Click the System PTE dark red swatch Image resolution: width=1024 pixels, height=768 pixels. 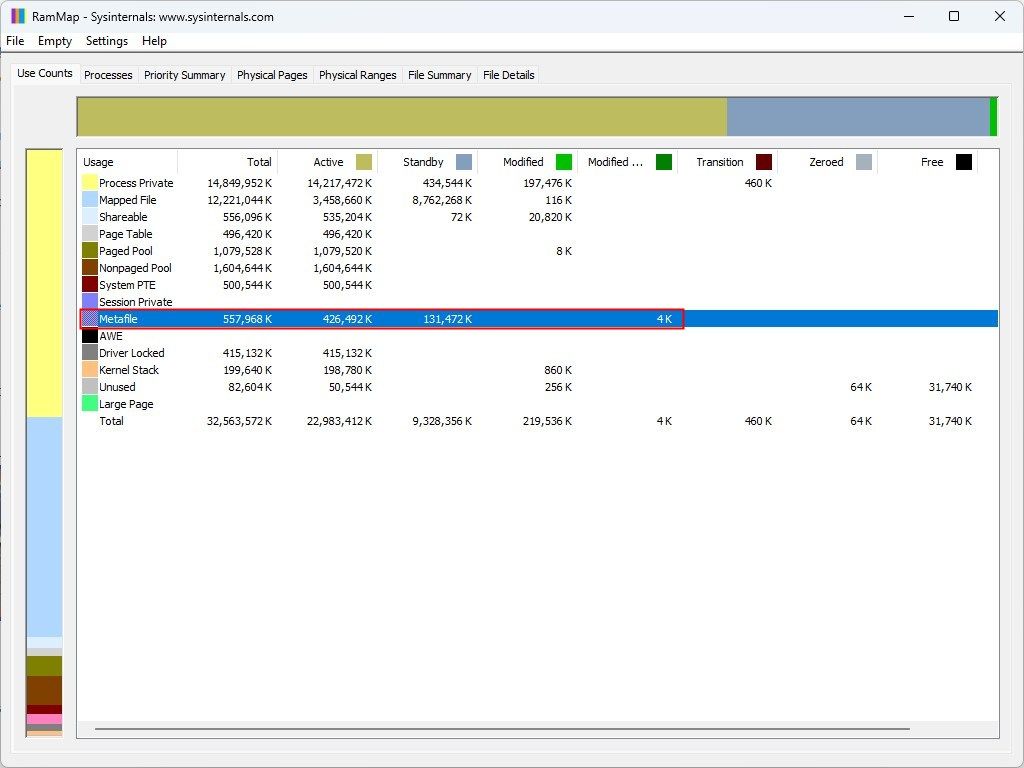[89, 285]
